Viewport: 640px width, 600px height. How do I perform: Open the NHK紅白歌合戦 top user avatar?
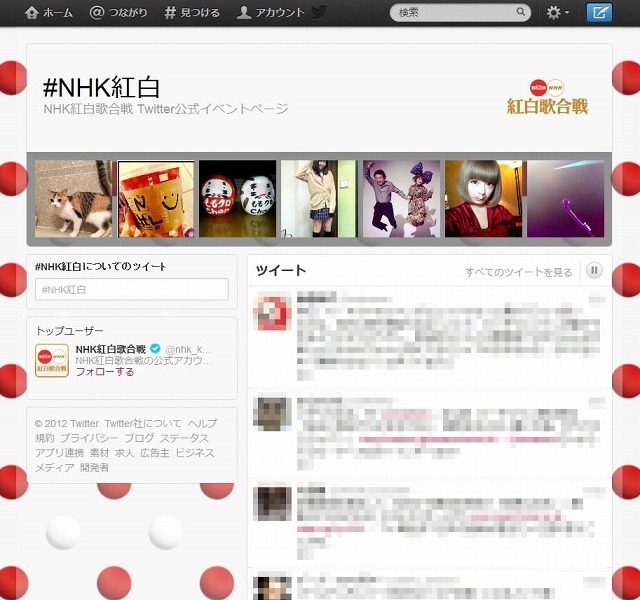52,360
